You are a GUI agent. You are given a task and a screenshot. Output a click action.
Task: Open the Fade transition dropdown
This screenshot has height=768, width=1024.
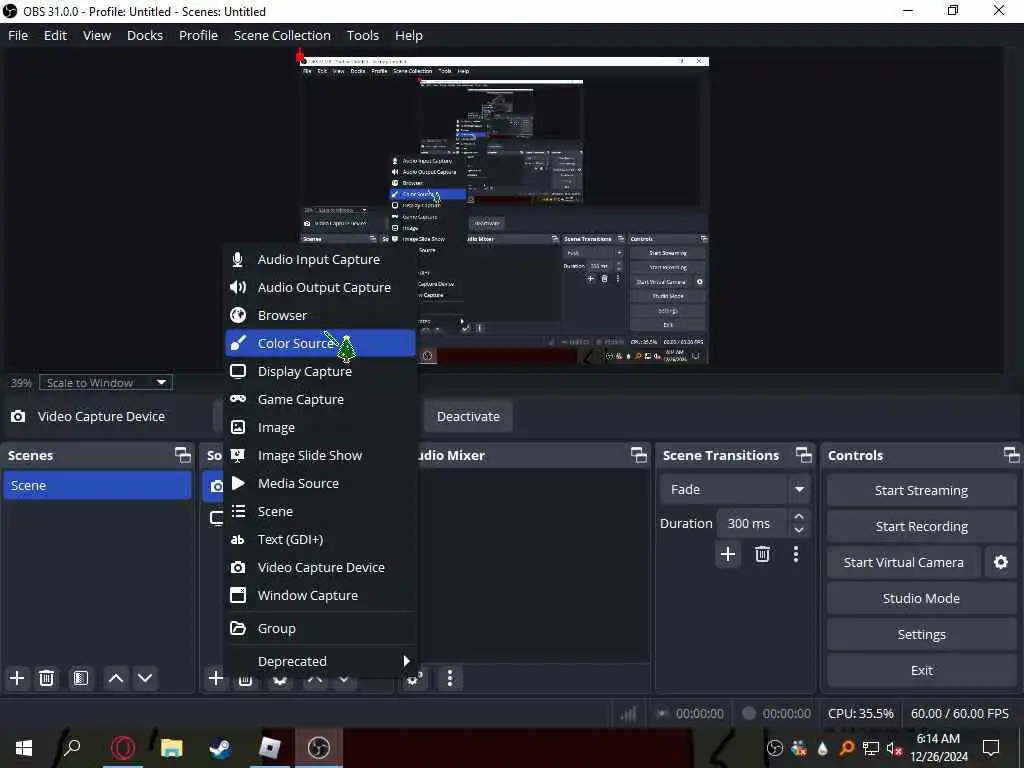coord(734,489)
